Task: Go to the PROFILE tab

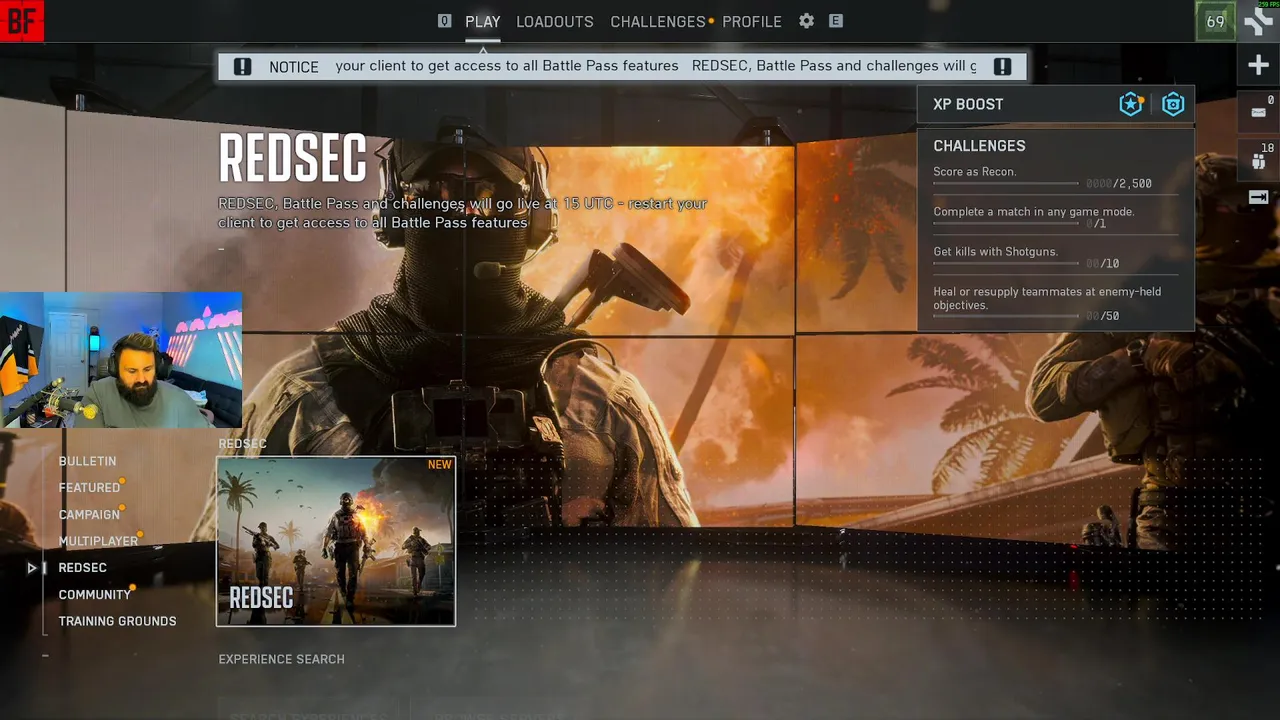Action: click(752, 21)
